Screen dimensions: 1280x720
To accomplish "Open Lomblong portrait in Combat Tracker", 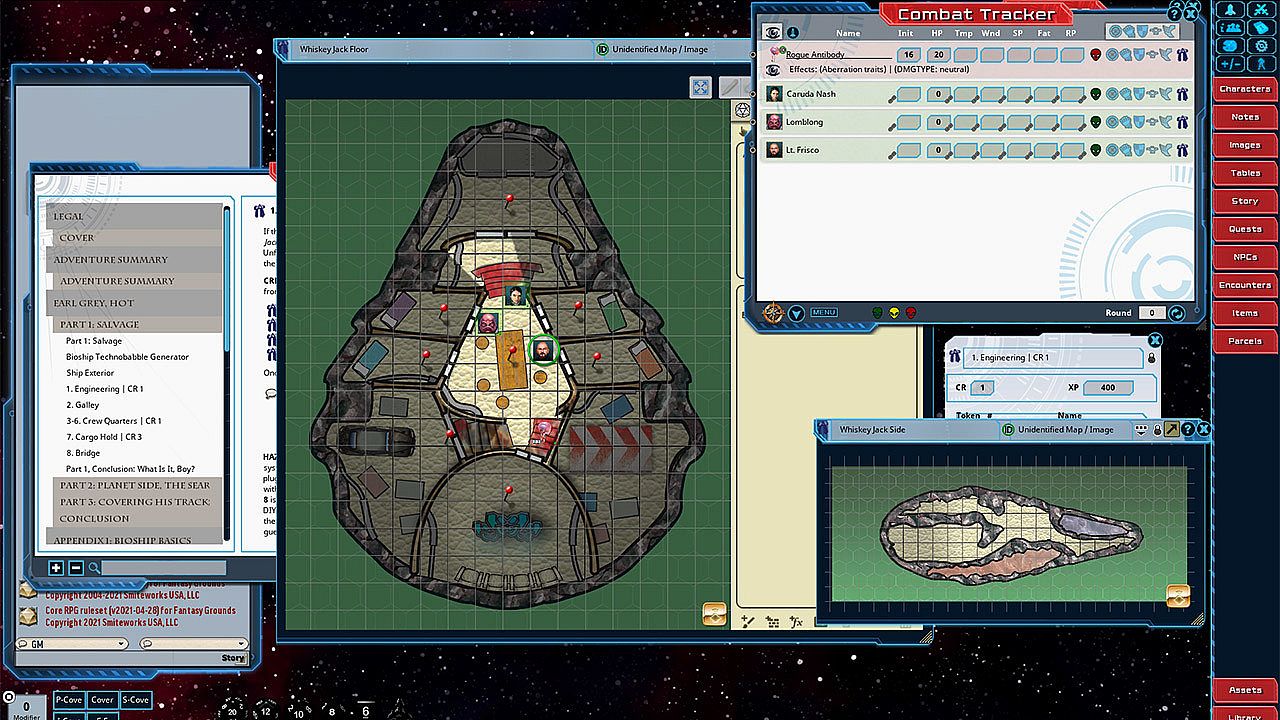I will 774,122.
